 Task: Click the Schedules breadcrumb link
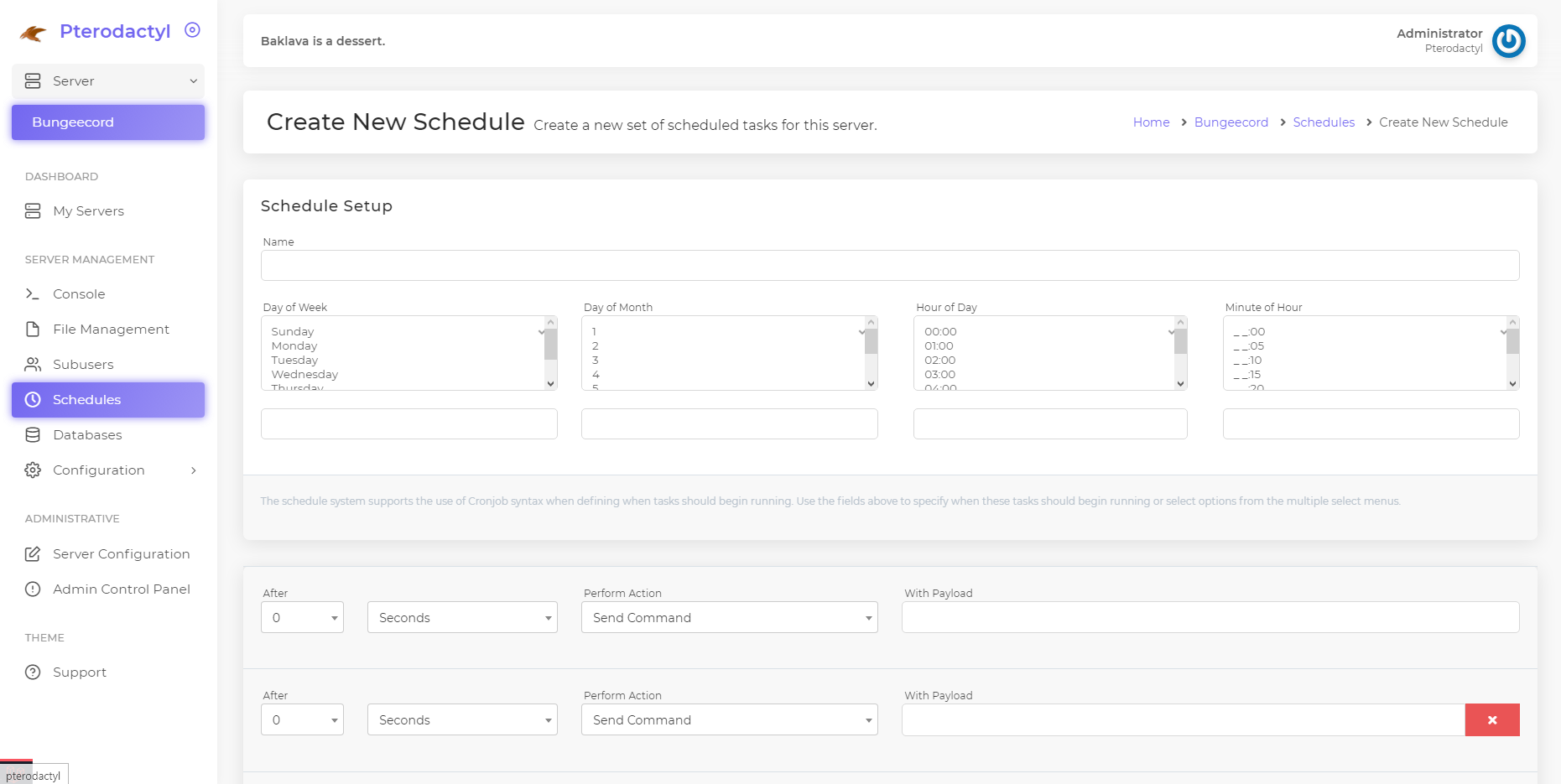(1323, 122)
